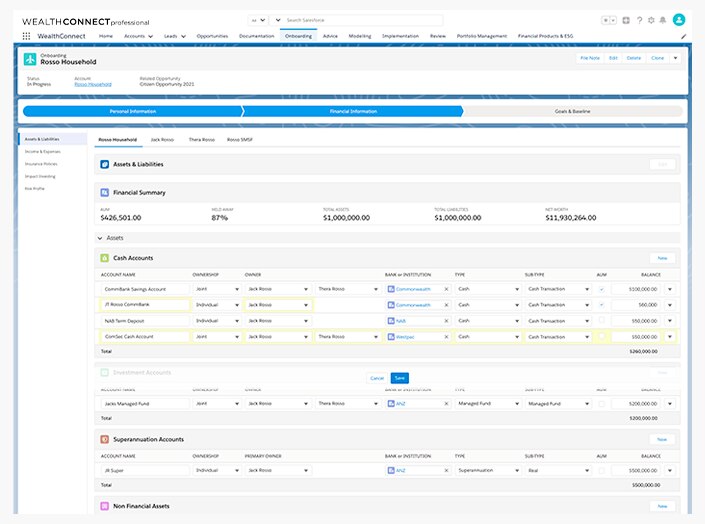Viewport: 705px width, 524px height.
Task: Clear the bank in CommBank Savings Account row
Action: (446, 289)
